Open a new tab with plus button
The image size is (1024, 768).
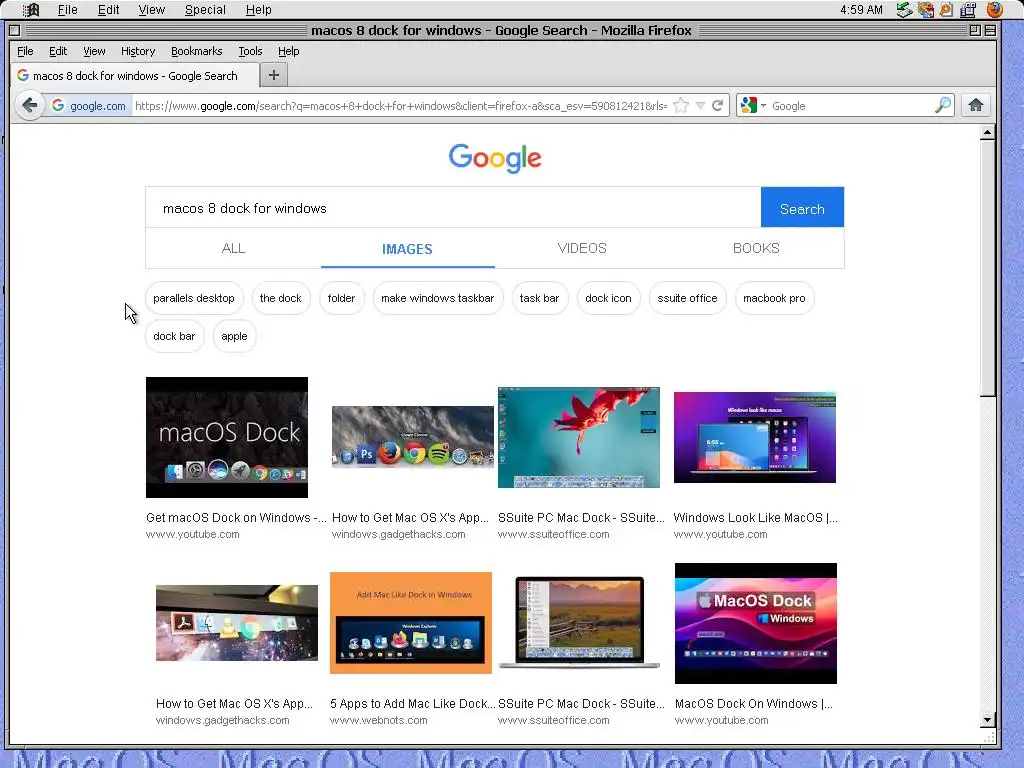pyautogui.click(x=274, y=75)
